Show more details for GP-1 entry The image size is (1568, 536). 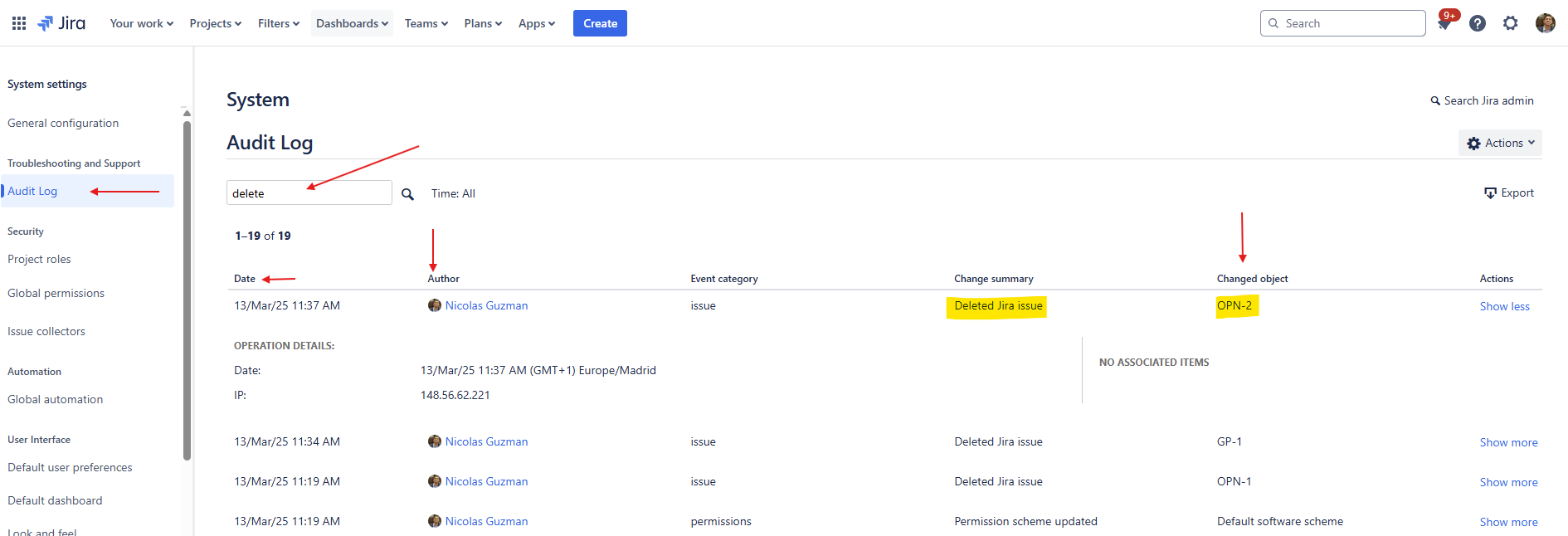(1508, 442)
